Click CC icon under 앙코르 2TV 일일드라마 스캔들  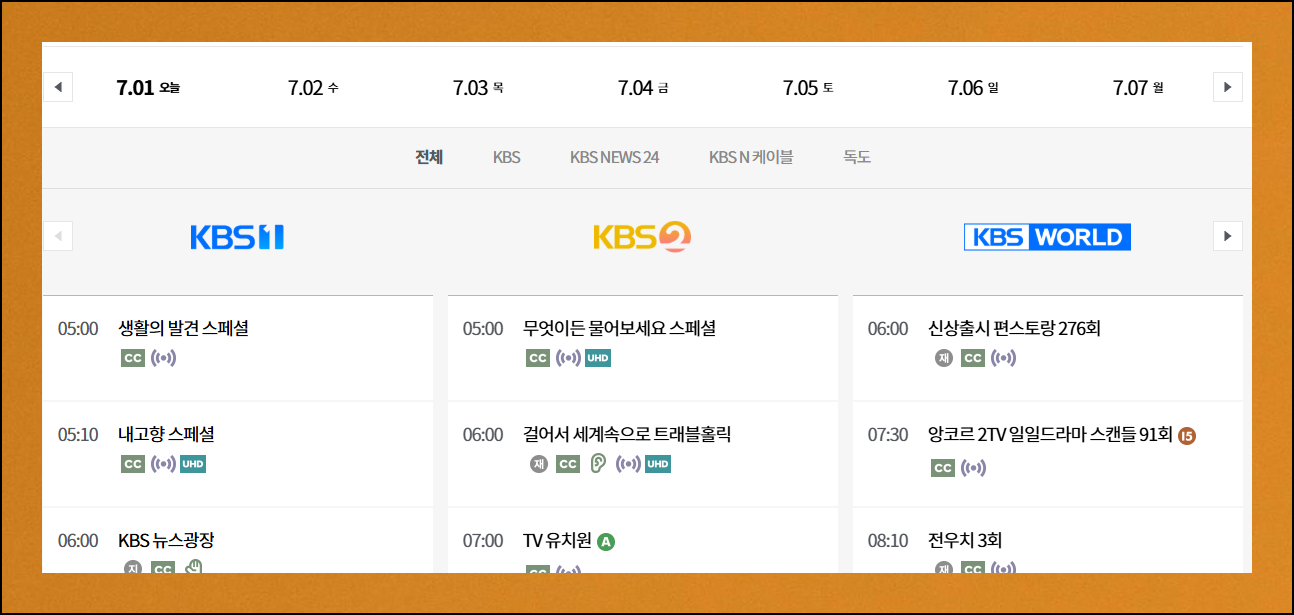click(x=943, y=468)
